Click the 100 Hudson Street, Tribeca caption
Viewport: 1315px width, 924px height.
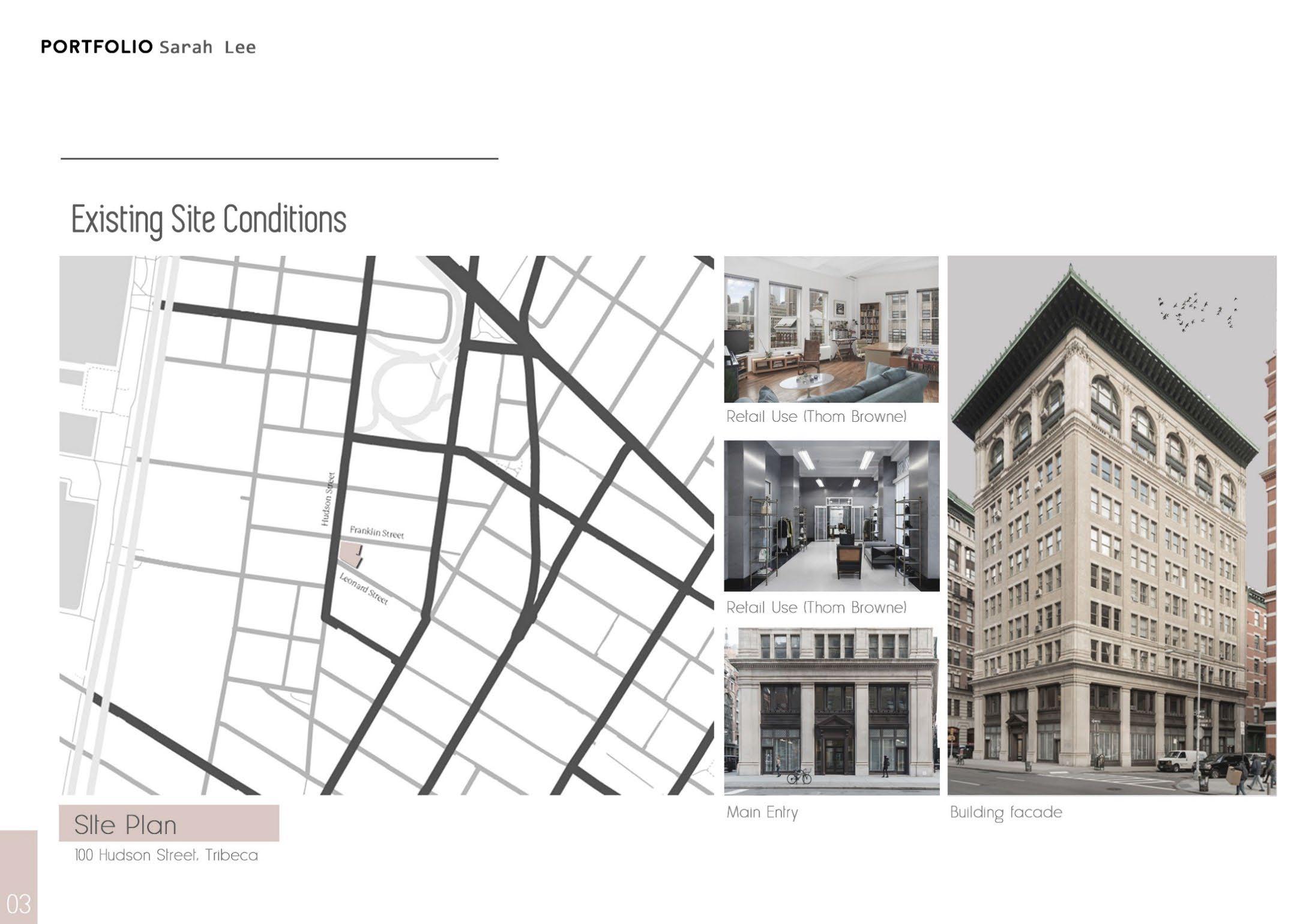(x=166, y=855)
